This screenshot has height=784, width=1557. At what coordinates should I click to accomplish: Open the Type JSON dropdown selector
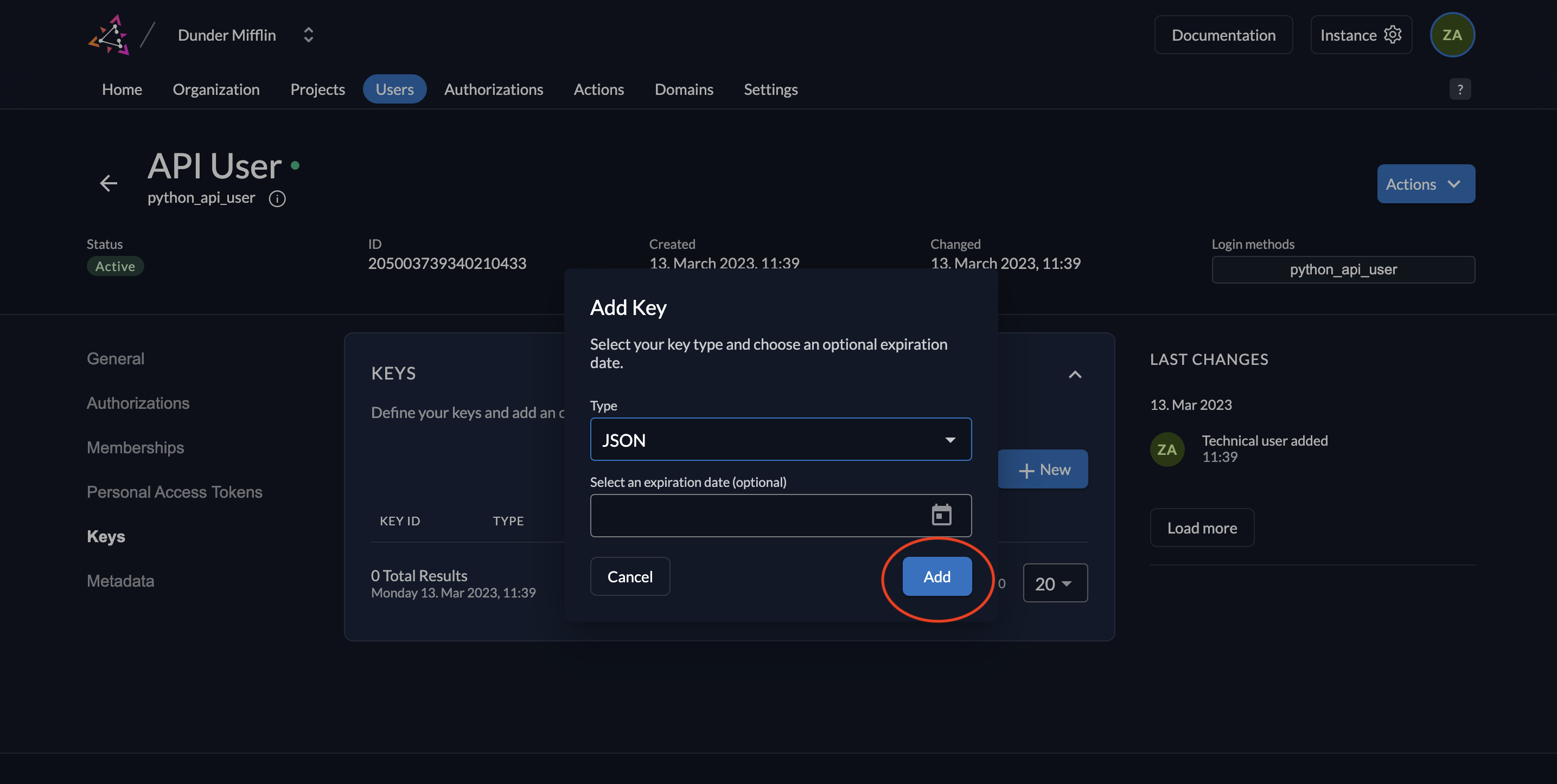coord(780,439)
